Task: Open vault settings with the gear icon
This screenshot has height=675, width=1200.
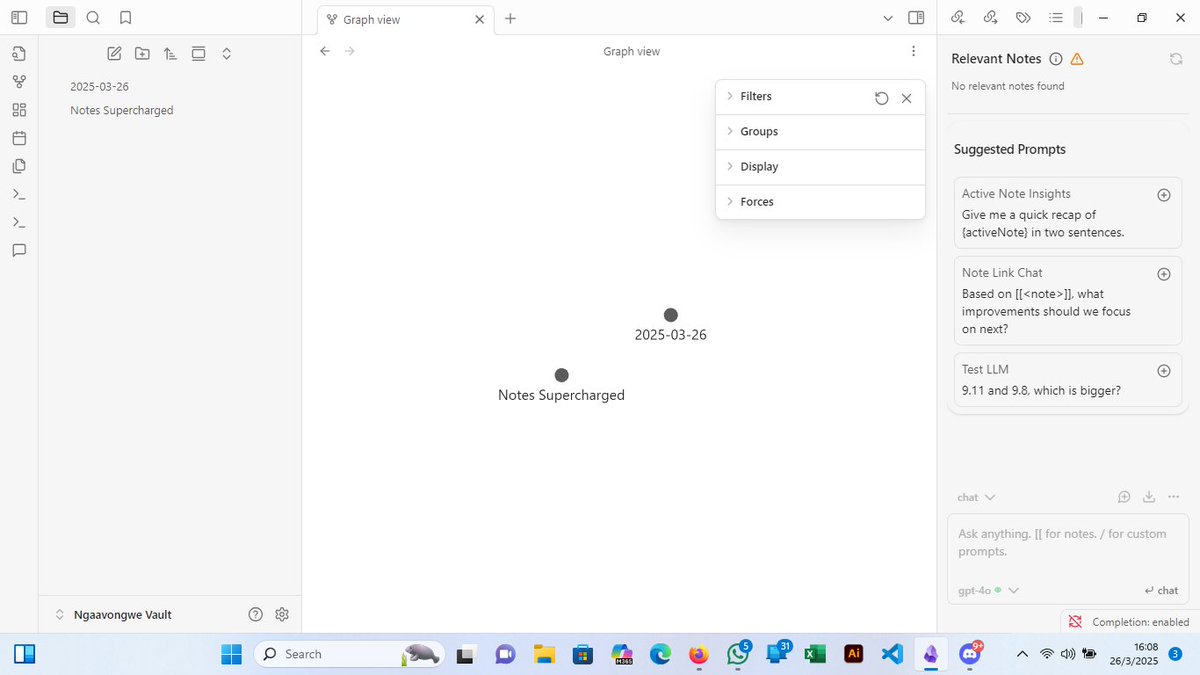Action: (282, 614)
